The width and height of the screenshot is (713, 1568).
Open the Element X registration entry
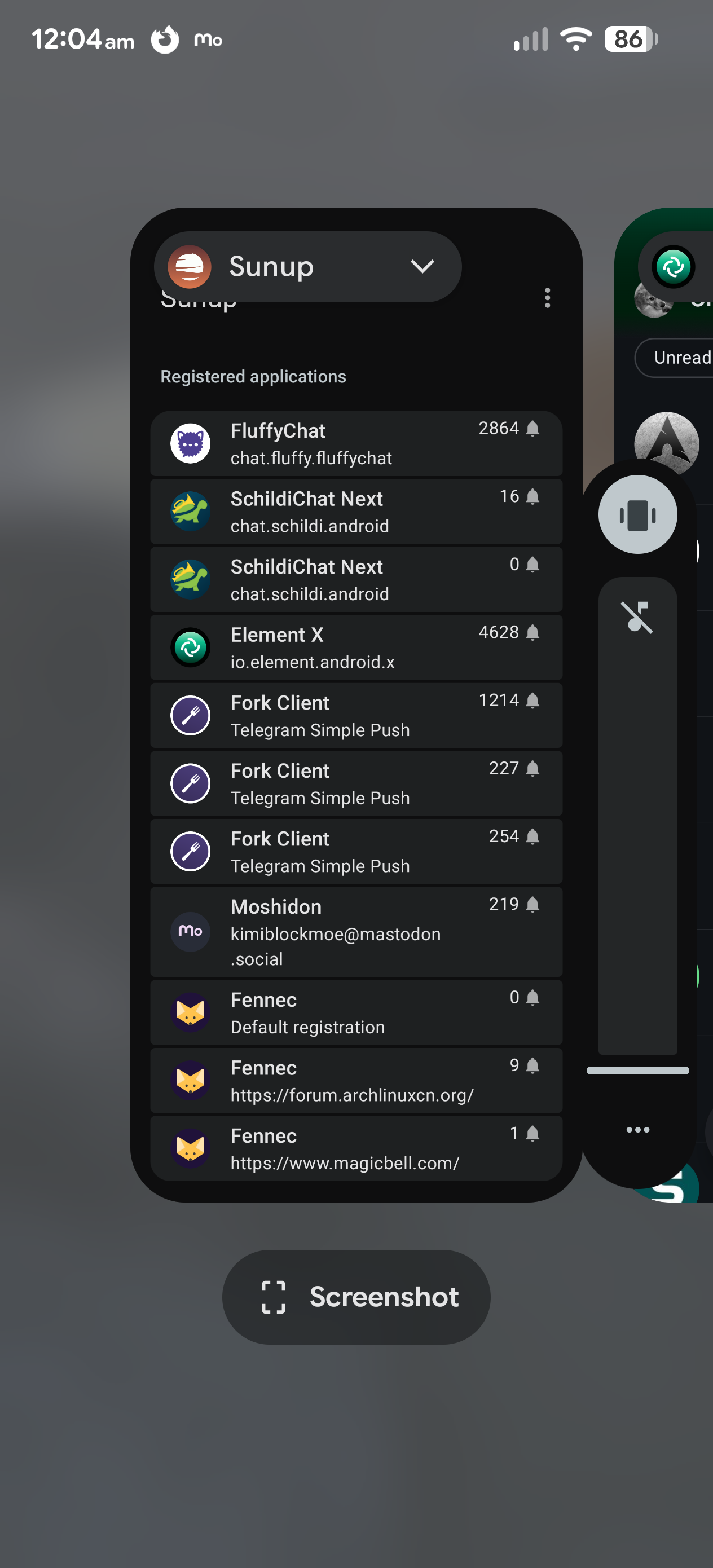click(356, 647)
